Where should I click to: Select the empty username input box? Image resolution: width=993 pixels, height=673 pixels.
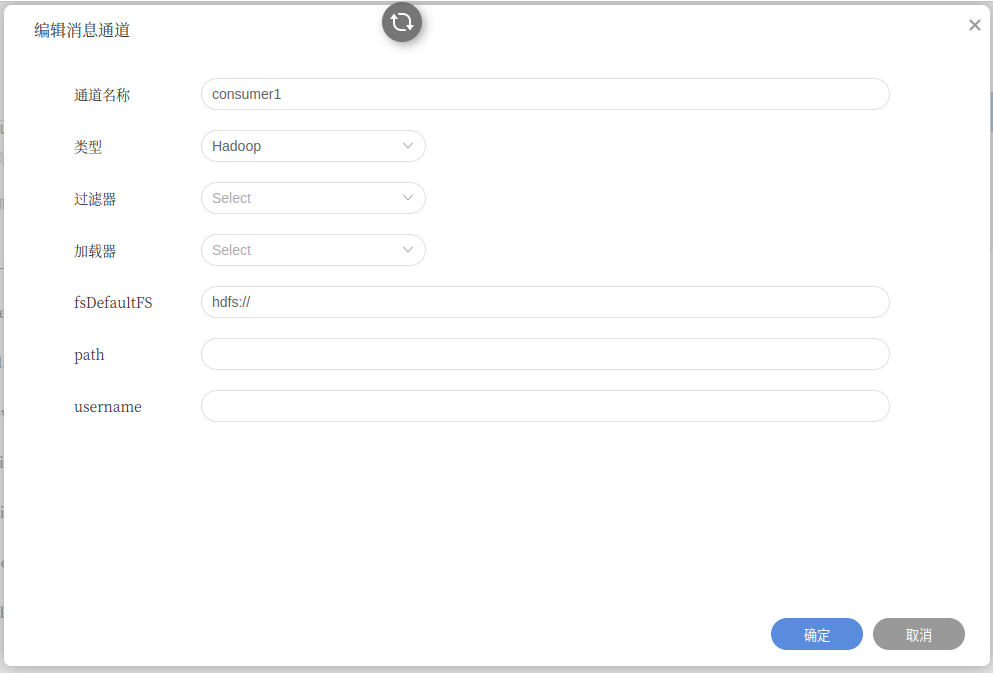[x=545, y=406]
